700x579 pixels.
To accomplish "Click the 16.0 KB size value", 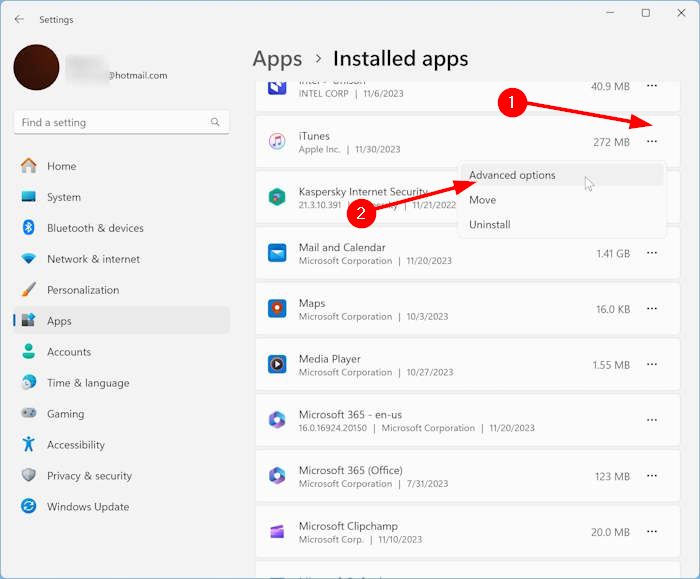I will coord(613,309).
